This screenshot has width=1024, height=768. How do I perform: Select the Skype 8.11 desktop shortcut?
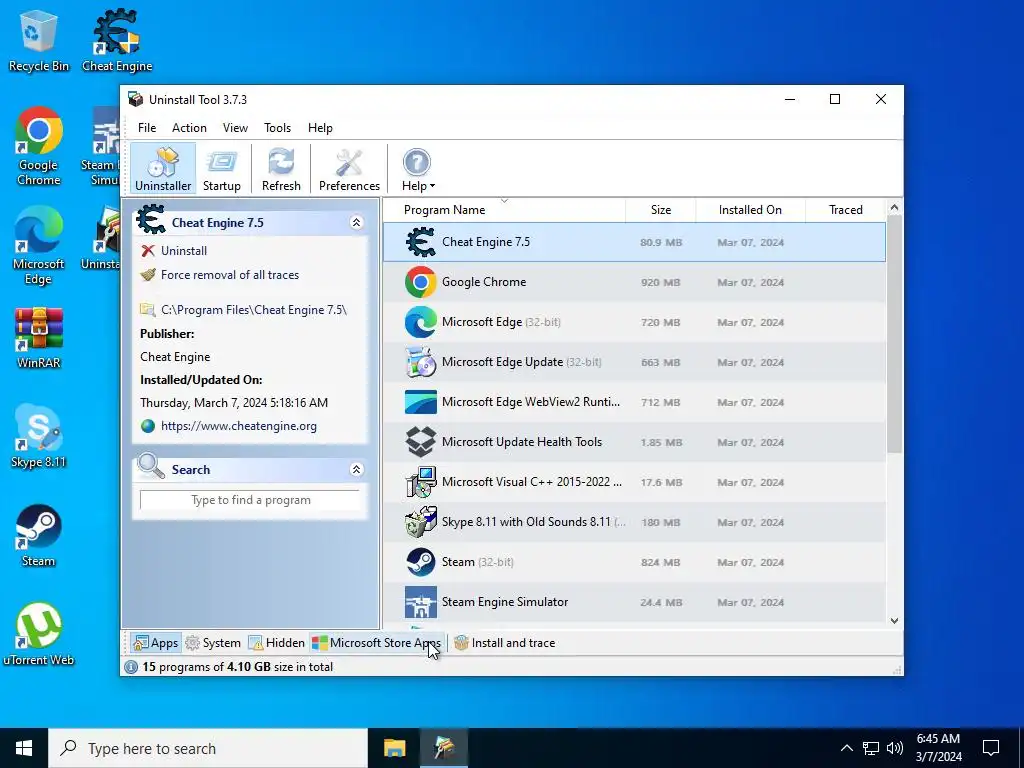pyautogui.click(x=39, y=436)
